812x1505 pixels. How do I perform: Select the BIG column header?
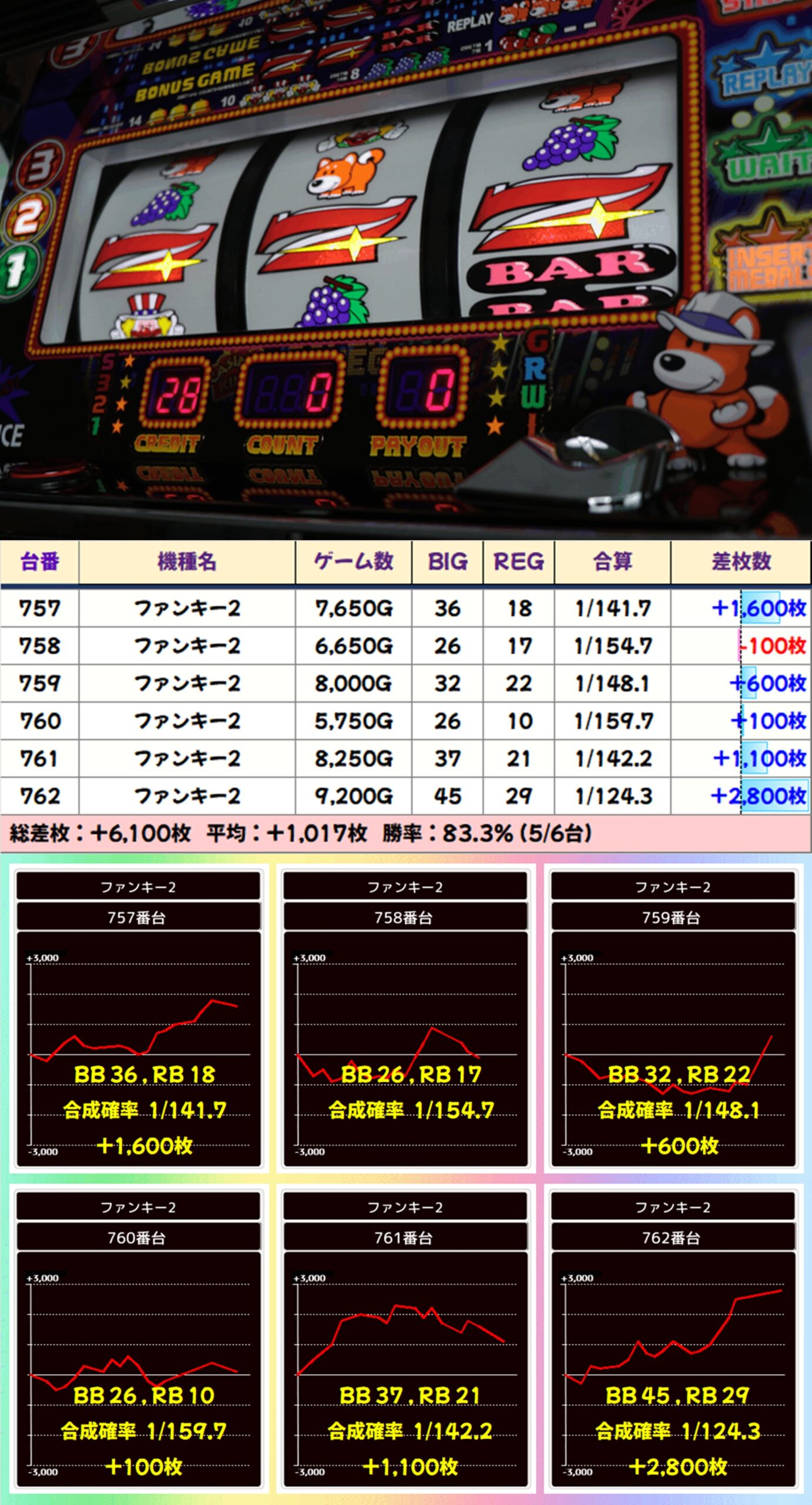(x=447, y=562)
